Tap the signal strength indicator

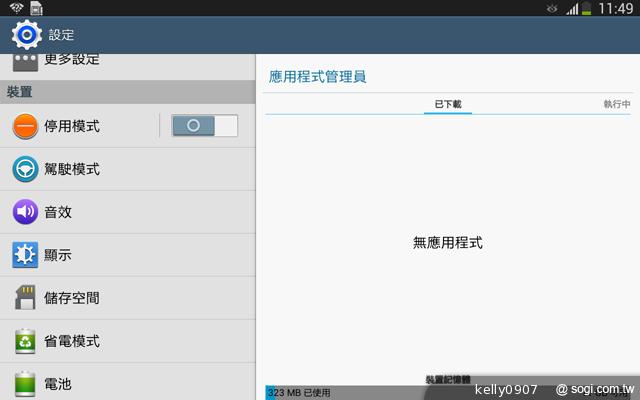coord(572,9)
